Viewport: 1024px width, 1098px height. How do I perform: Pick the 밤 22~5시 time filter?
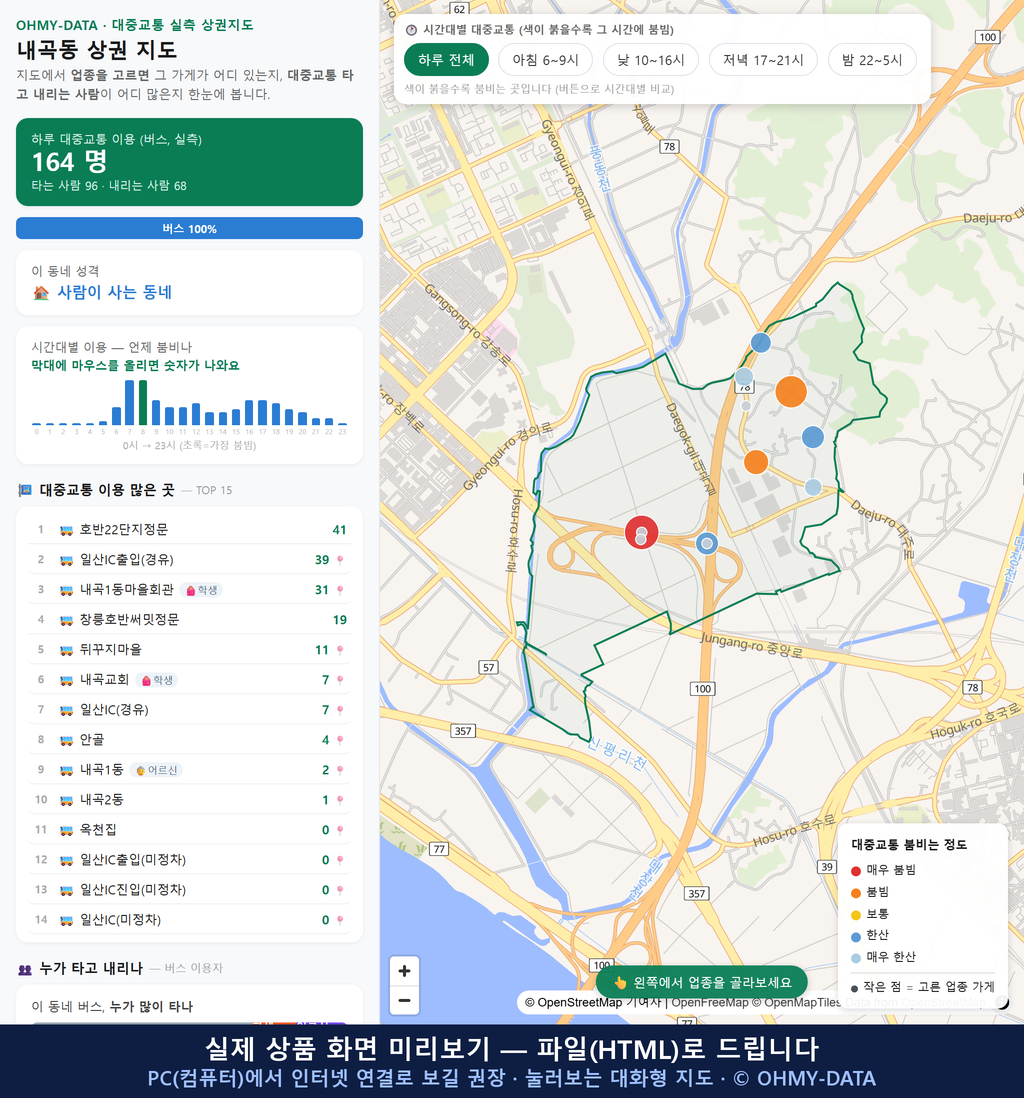pyautogui.click(x=873, y=60)
